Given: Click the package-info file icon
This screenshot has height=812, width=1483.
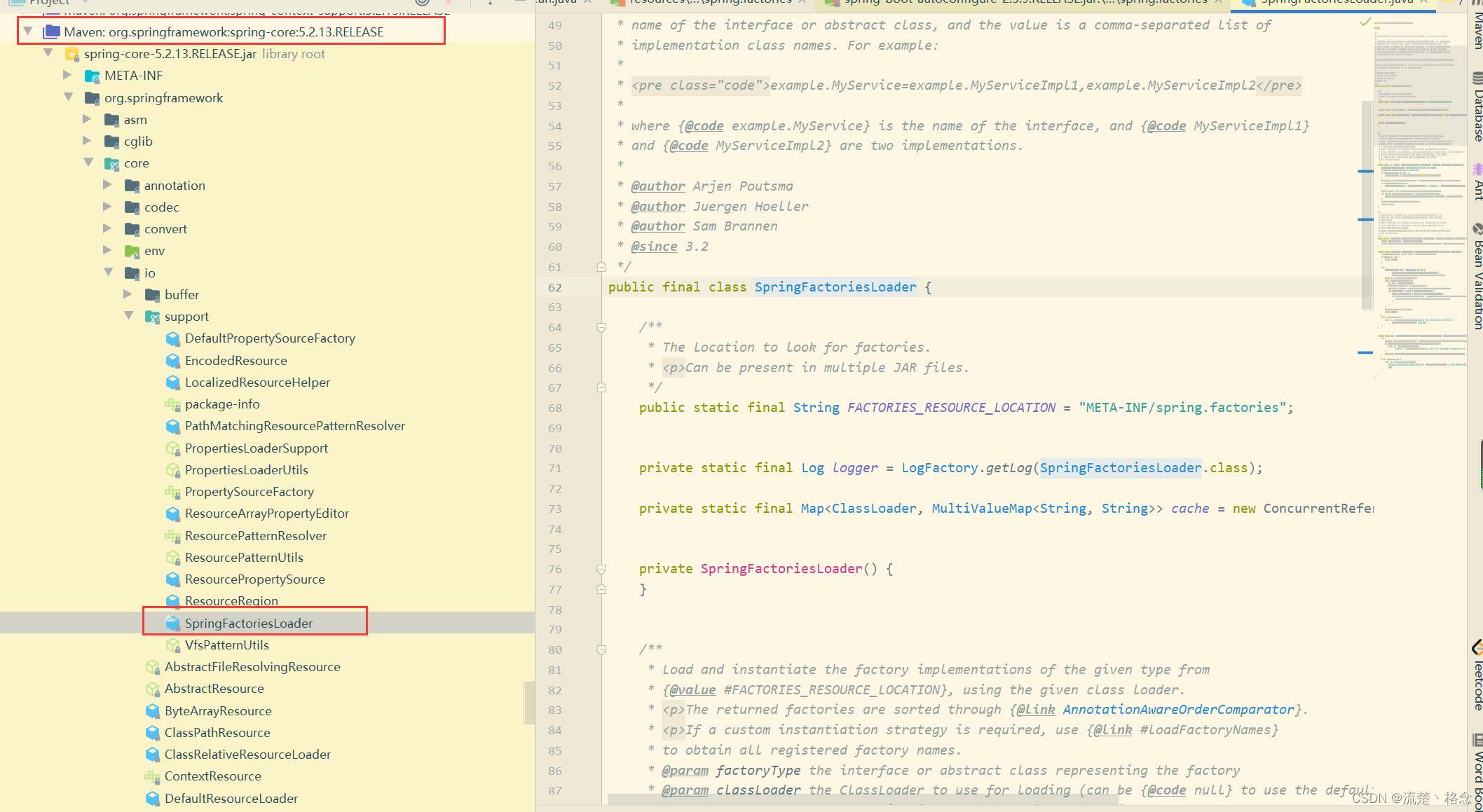Looking at the screenshot, I should pyautogui.click(x=173, y=404).
